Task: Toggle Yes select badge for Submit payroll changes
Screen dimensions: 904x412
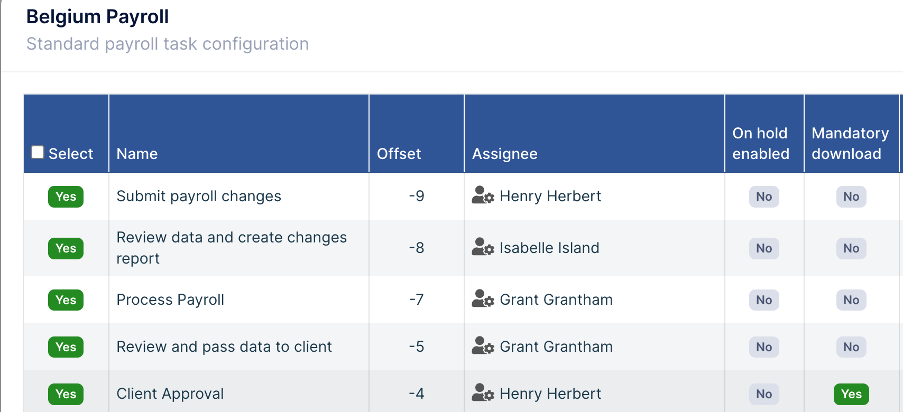Action: 66,197
